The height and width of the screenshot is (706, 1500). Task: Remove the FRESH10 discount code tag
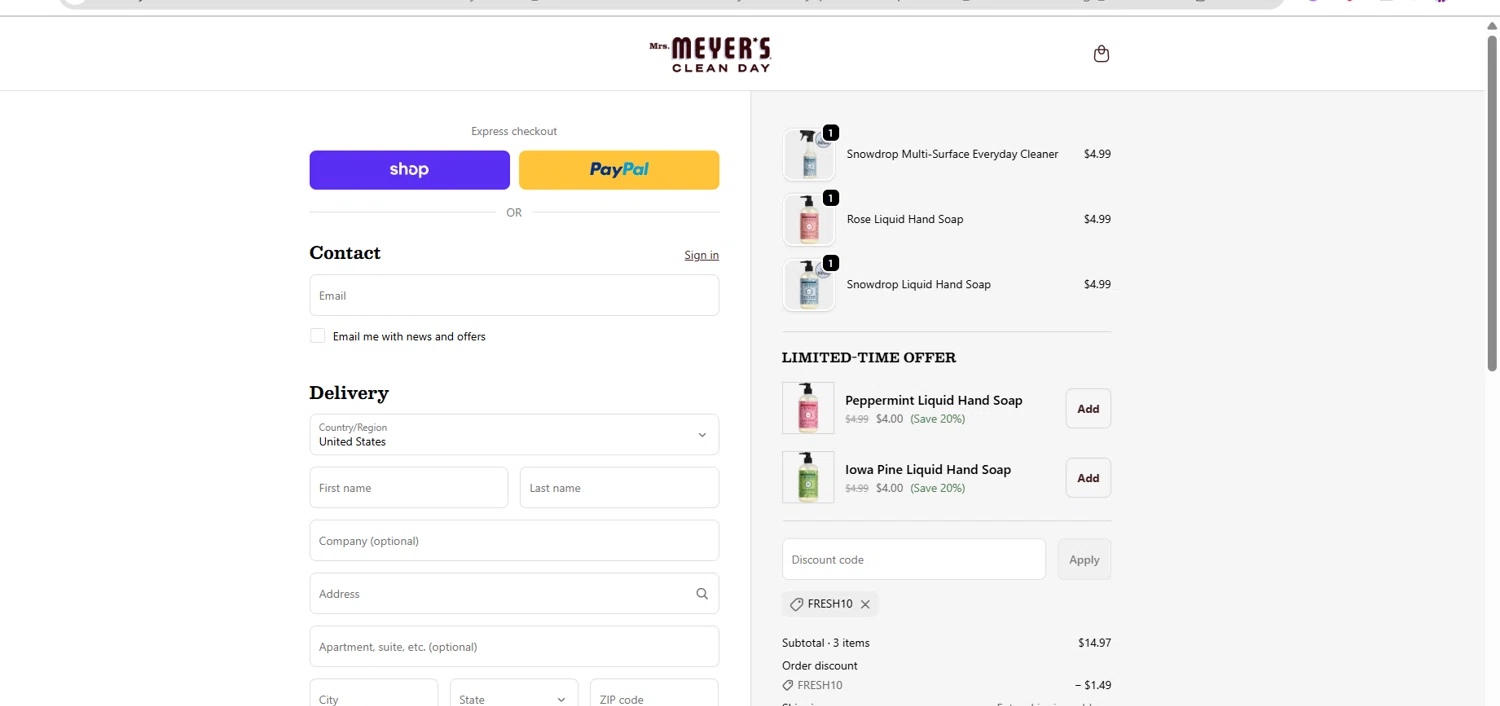865,604
